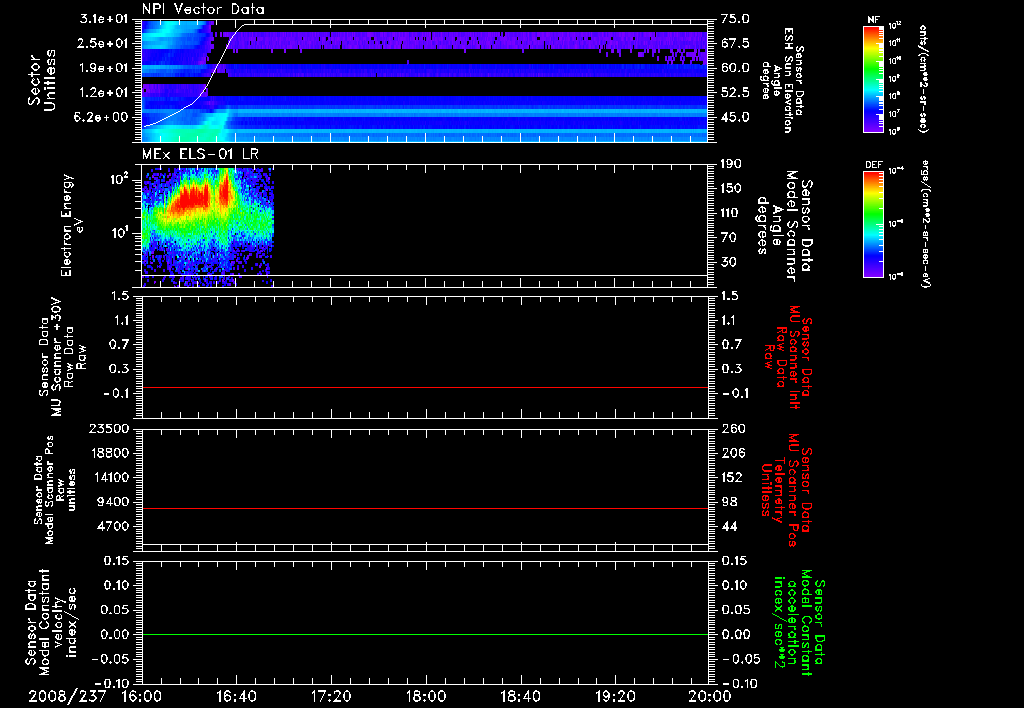Click the '23500' scanner position tick label
The height and width of the screenshot is (708, 1024).
coord(109,429)
